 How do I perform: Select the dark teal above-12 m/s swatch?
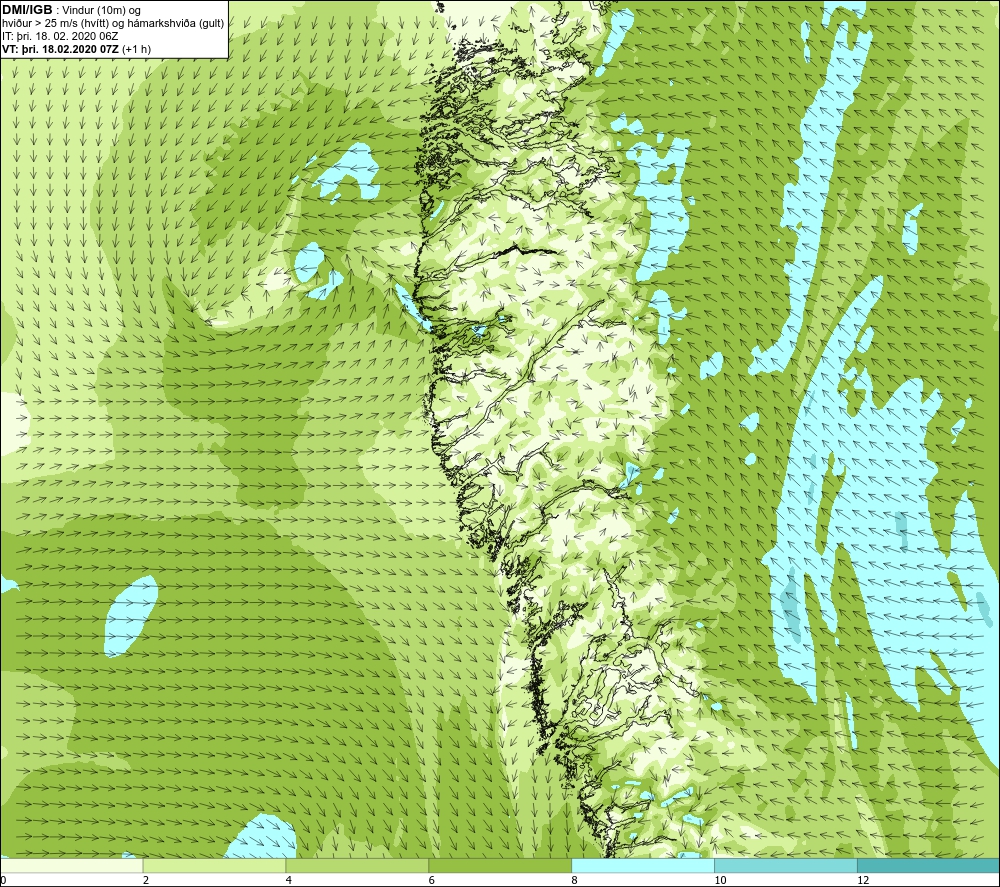tap(929, 865)
